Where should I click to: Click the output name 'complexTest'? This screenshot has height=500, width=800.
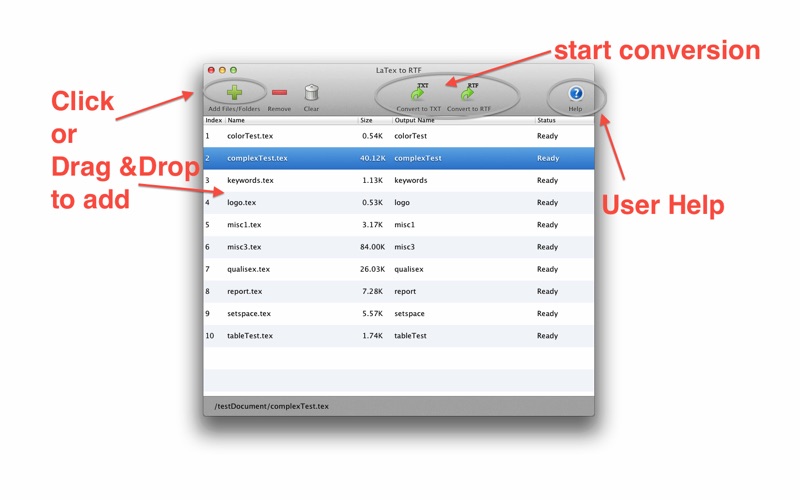(418, 158)
